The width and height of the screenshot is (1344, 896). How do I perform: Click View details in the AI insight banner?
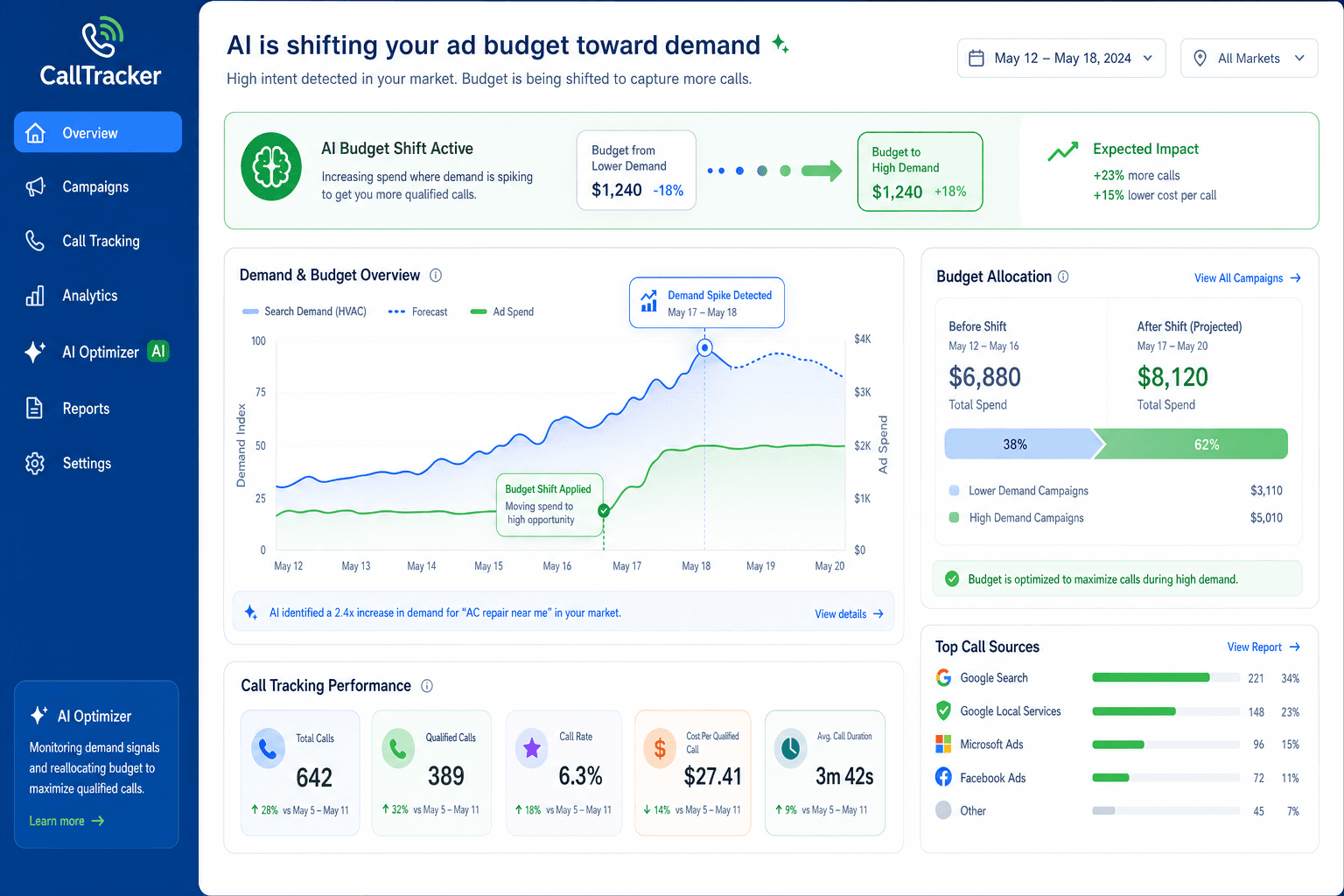point(849,614)
